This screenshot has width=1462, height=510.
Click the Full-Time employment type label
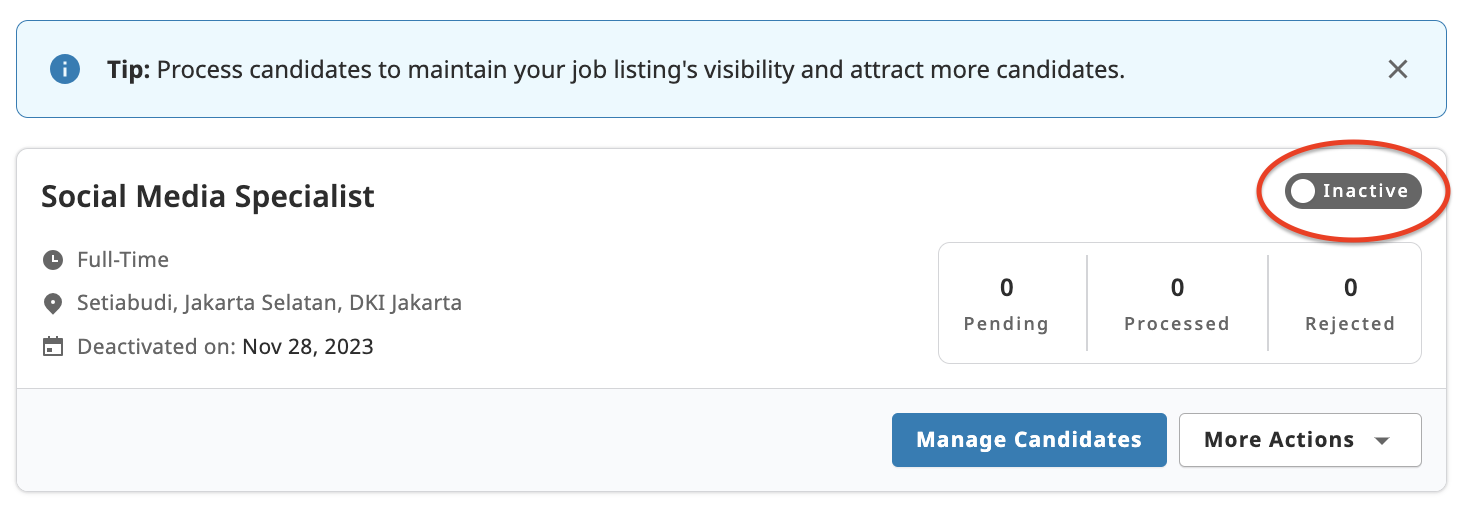coord(123,260)
